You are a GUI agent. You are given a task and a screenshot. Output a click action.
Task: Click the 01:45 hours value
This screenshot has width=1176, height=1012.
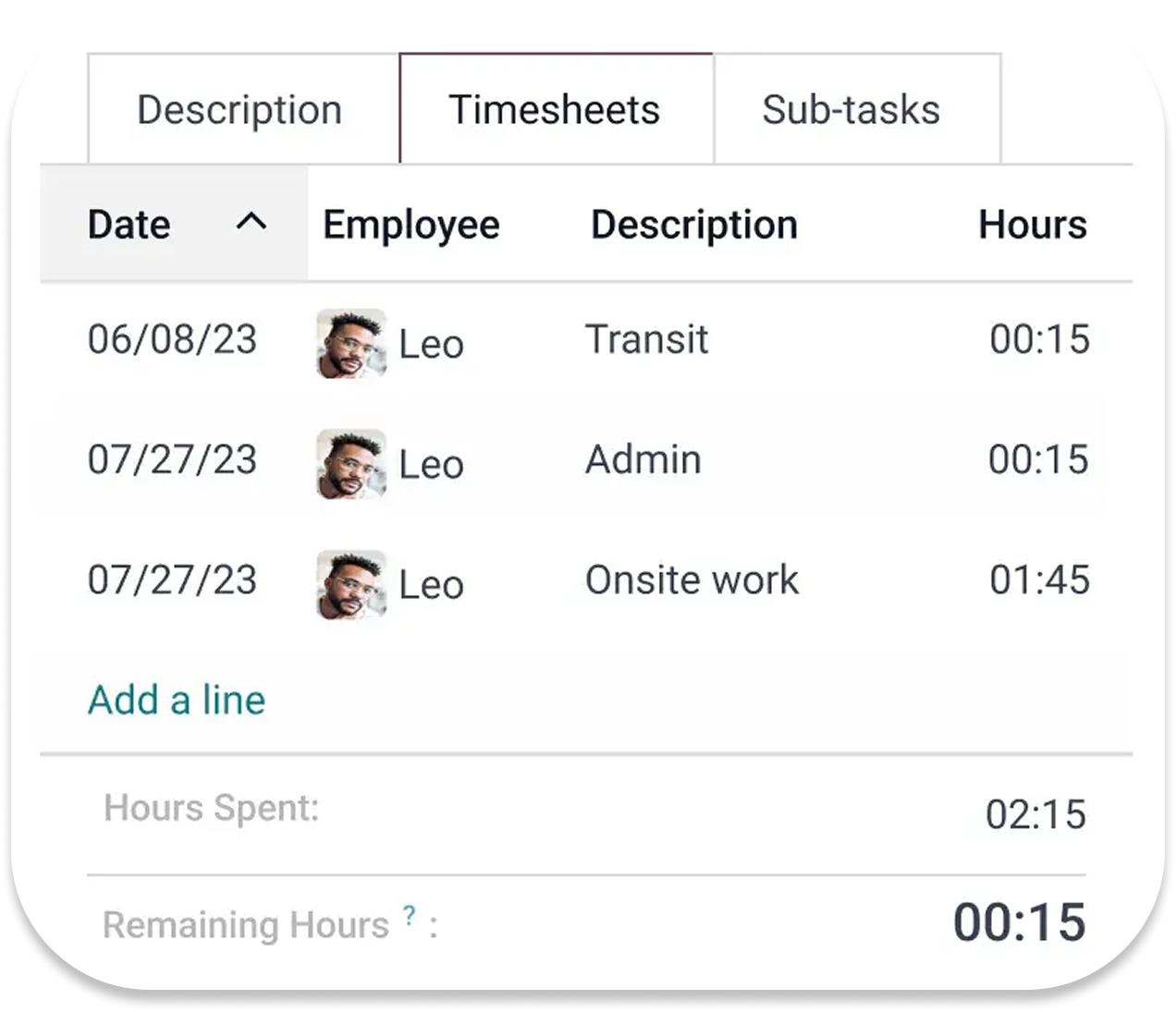click(x=1040, y=580)
